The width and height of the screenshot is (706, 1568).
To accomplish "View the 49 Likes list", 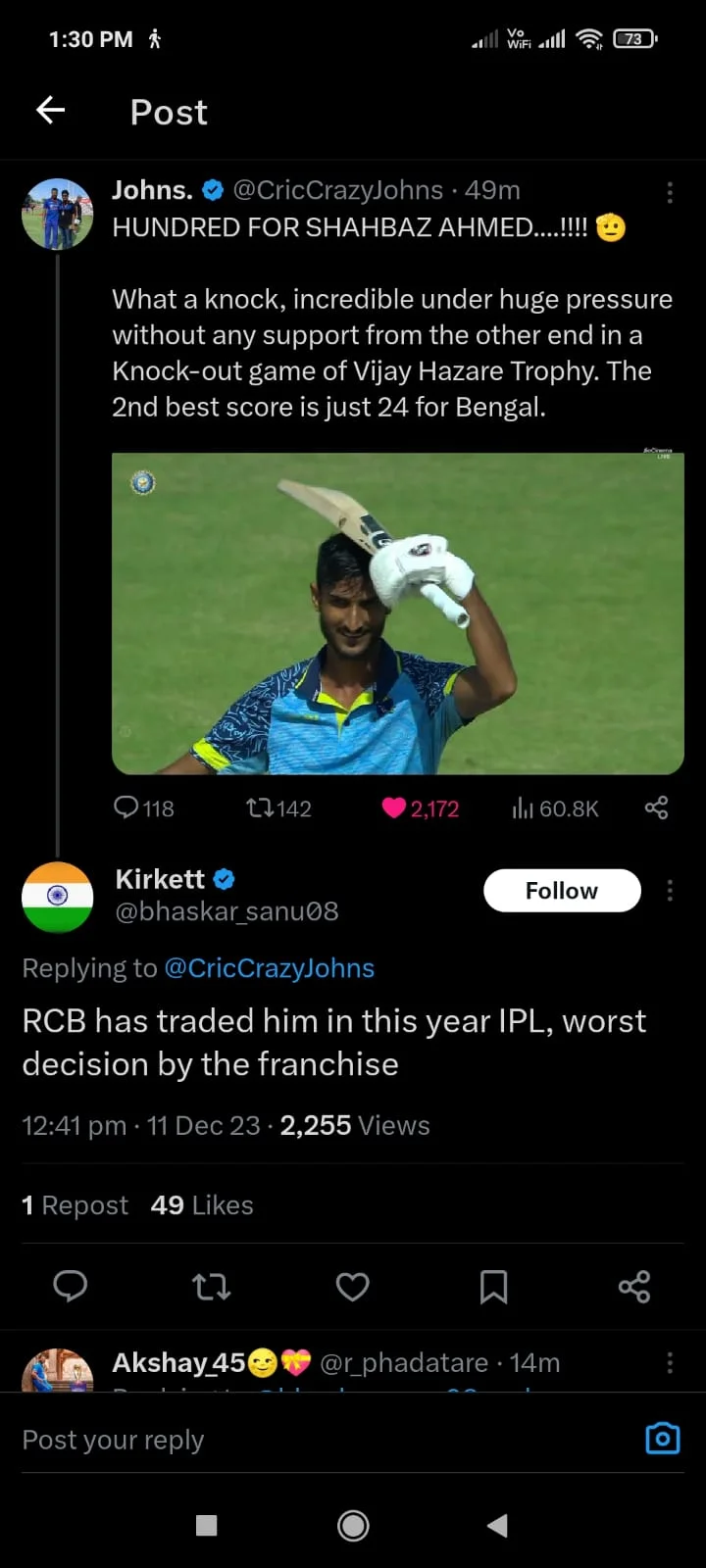I will [x=202, y=1205].
